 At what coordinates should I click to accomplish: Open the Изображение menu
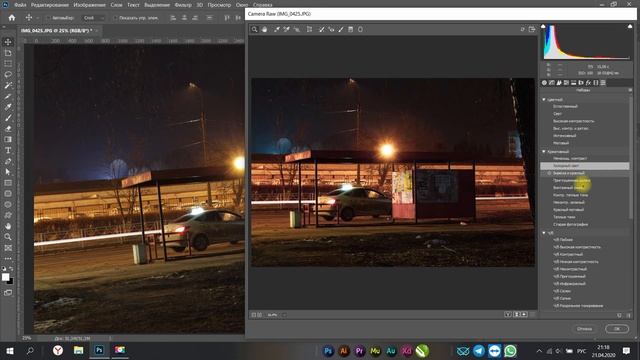tap(89, 5)
